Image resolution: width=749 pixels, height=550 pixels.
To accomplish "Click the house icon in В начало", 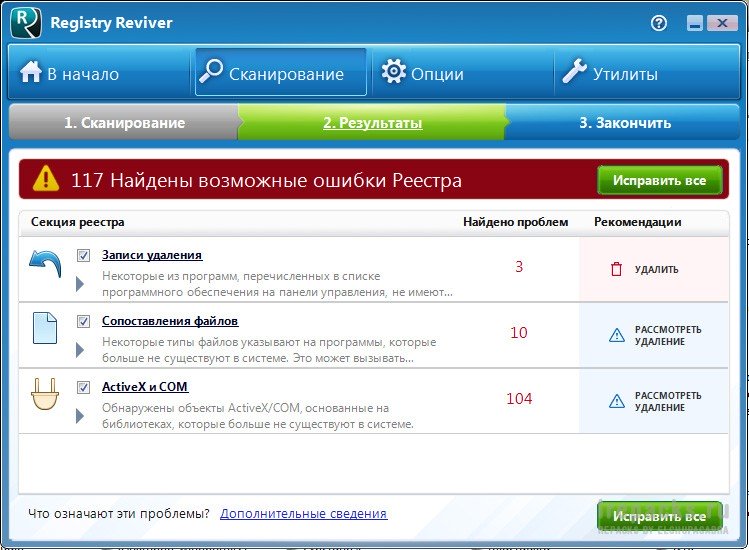I will (31, 72).
